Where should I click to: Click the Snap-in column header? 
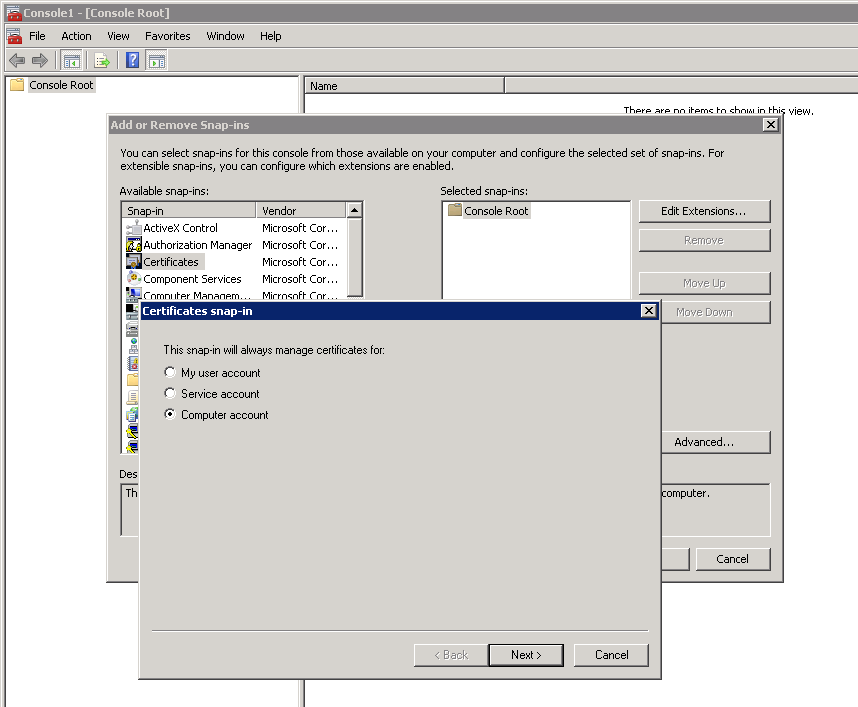(189, 210)
